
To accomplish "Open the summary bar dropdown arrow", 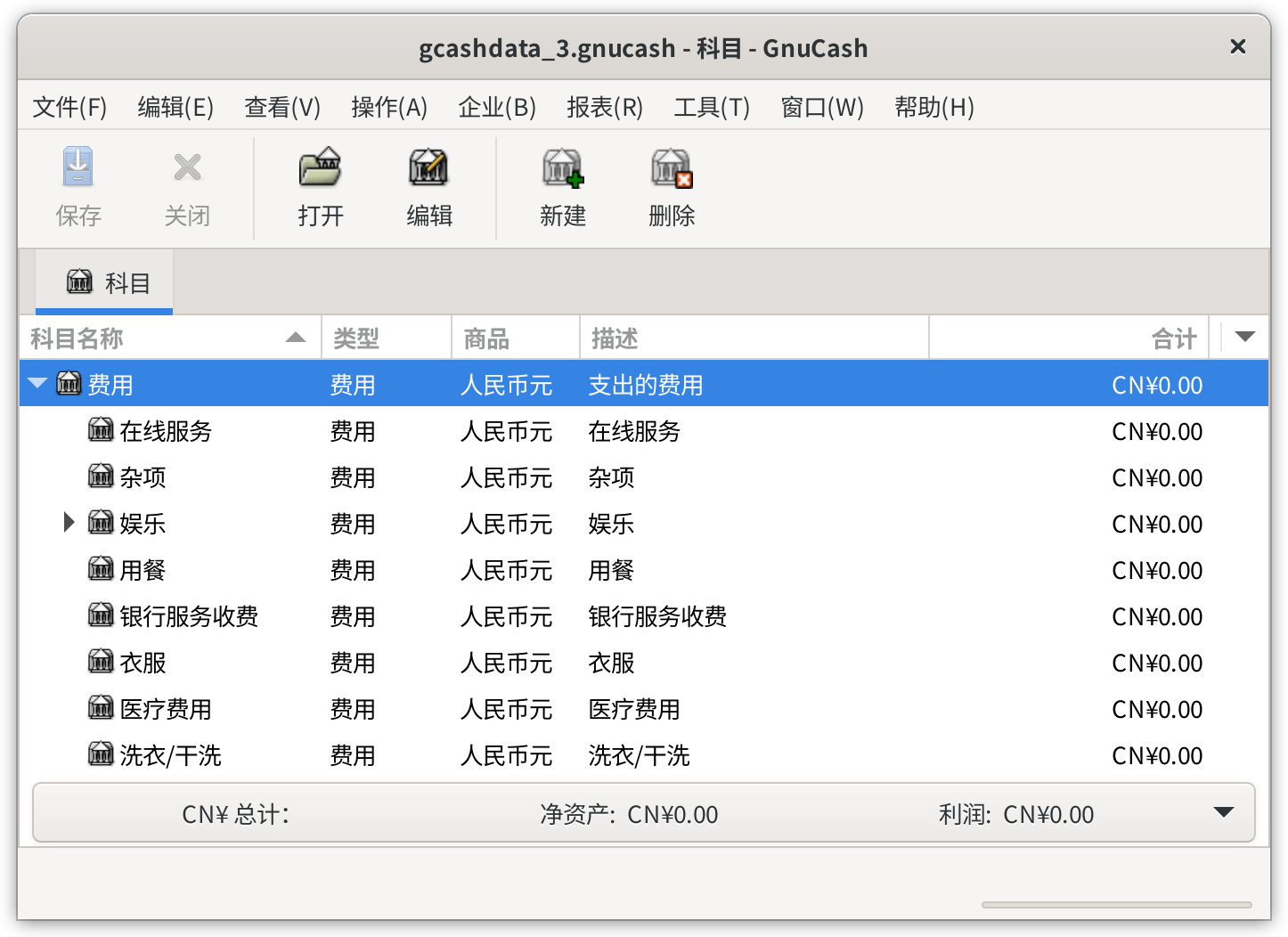I will click(1224, 812).
